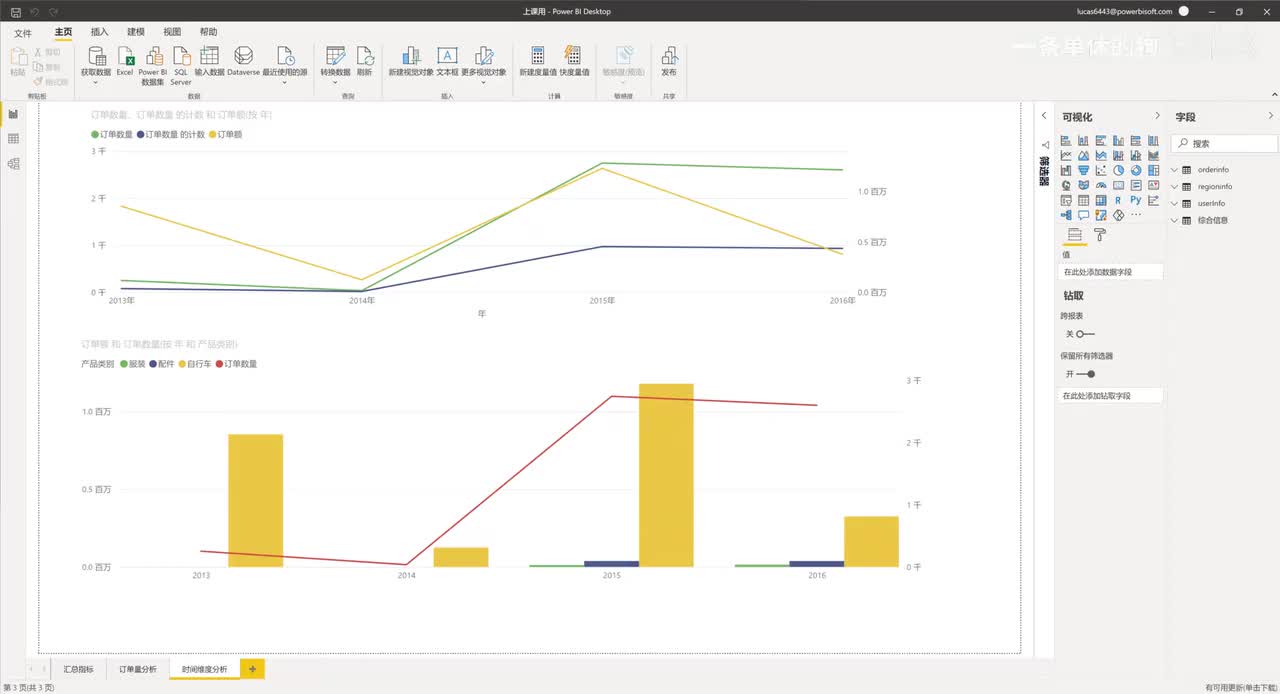1280x694 pixels.
Task: Click the 在此处添加钻取字段 well
Action: (x=1110, y=396)
